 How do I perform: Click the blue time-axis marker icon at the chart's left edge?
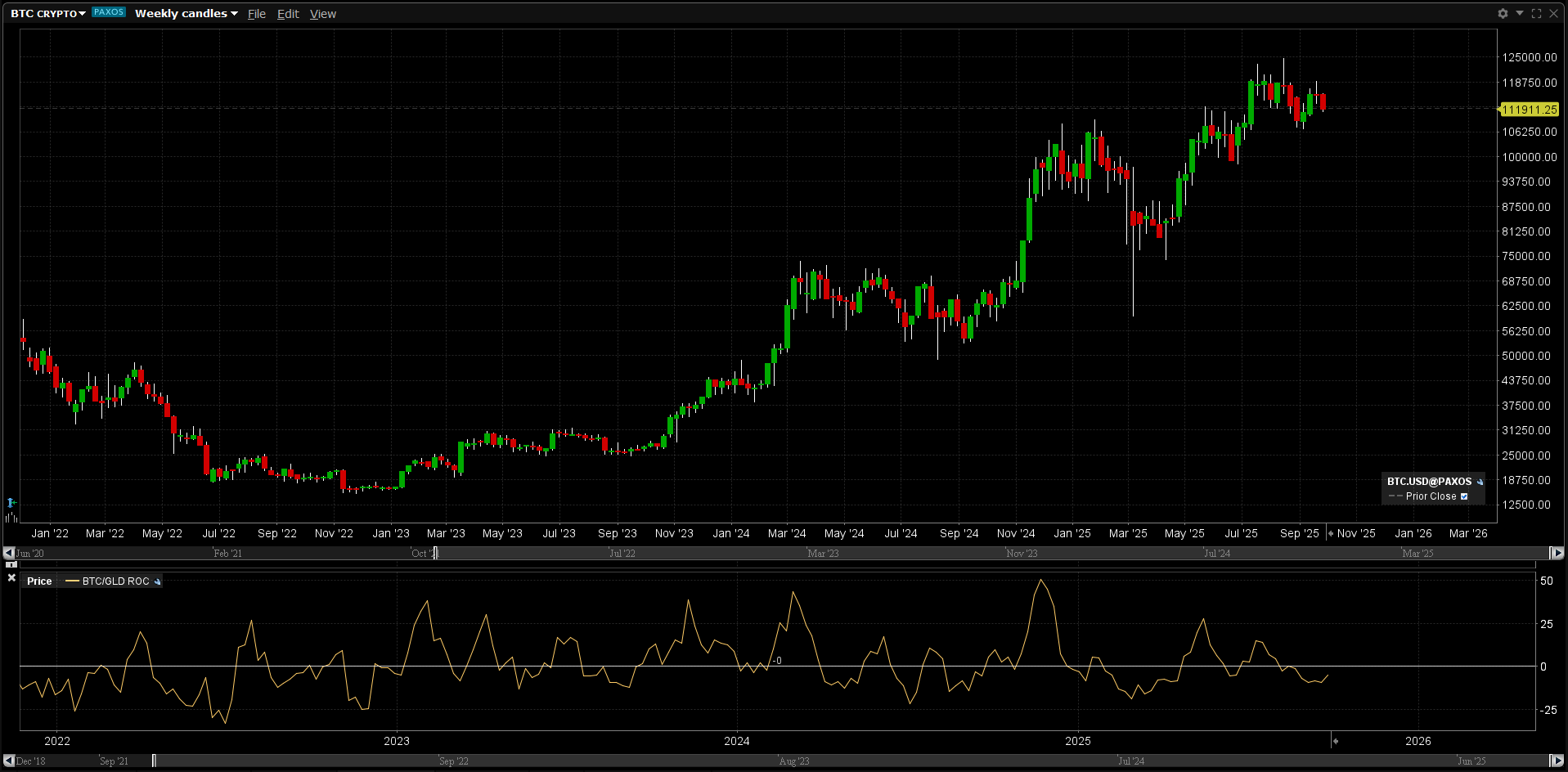[x=11, y=502]
